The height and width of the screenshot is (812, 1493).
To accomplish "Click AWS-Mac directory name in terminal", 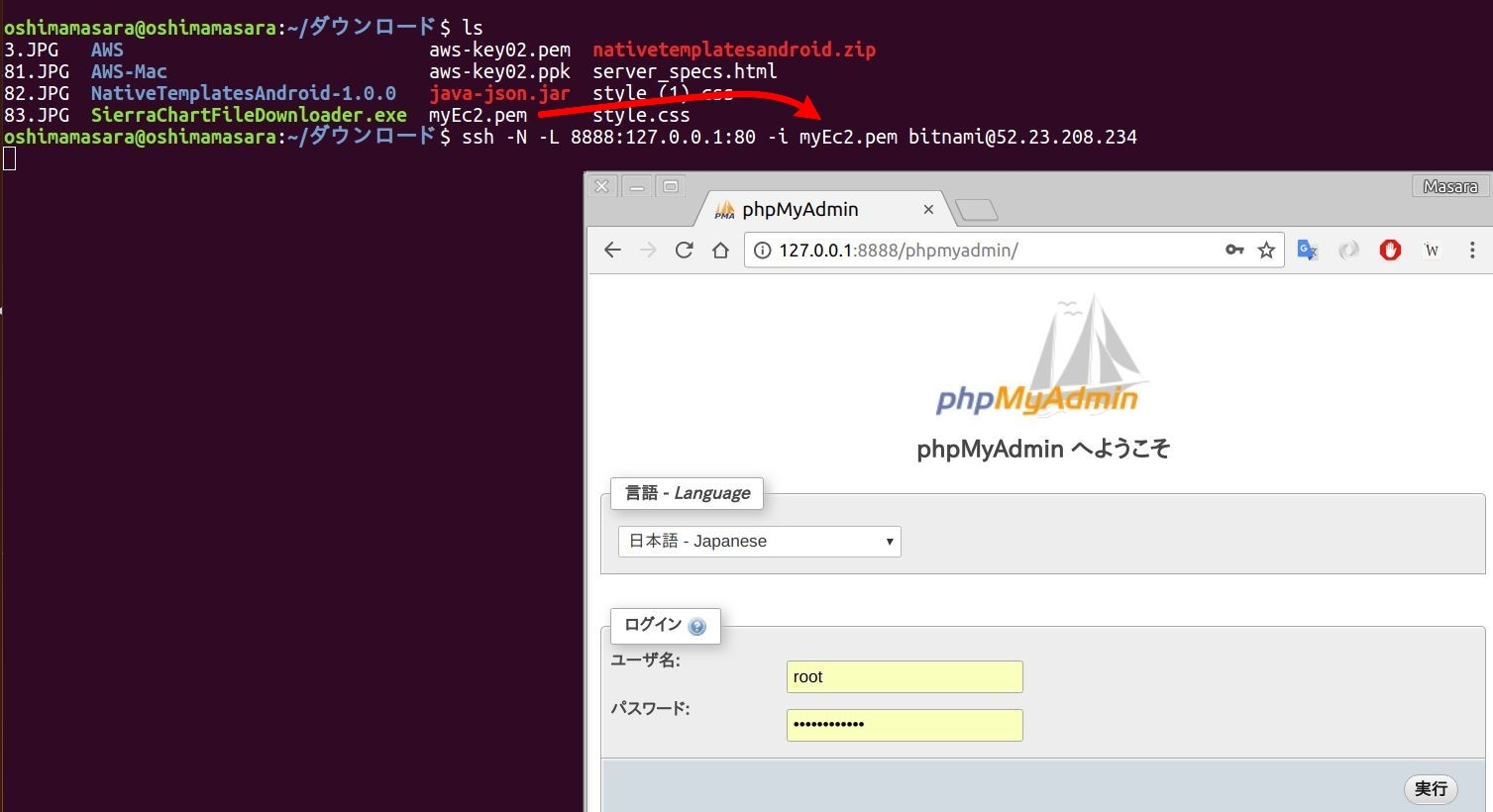I will (129, 71).
